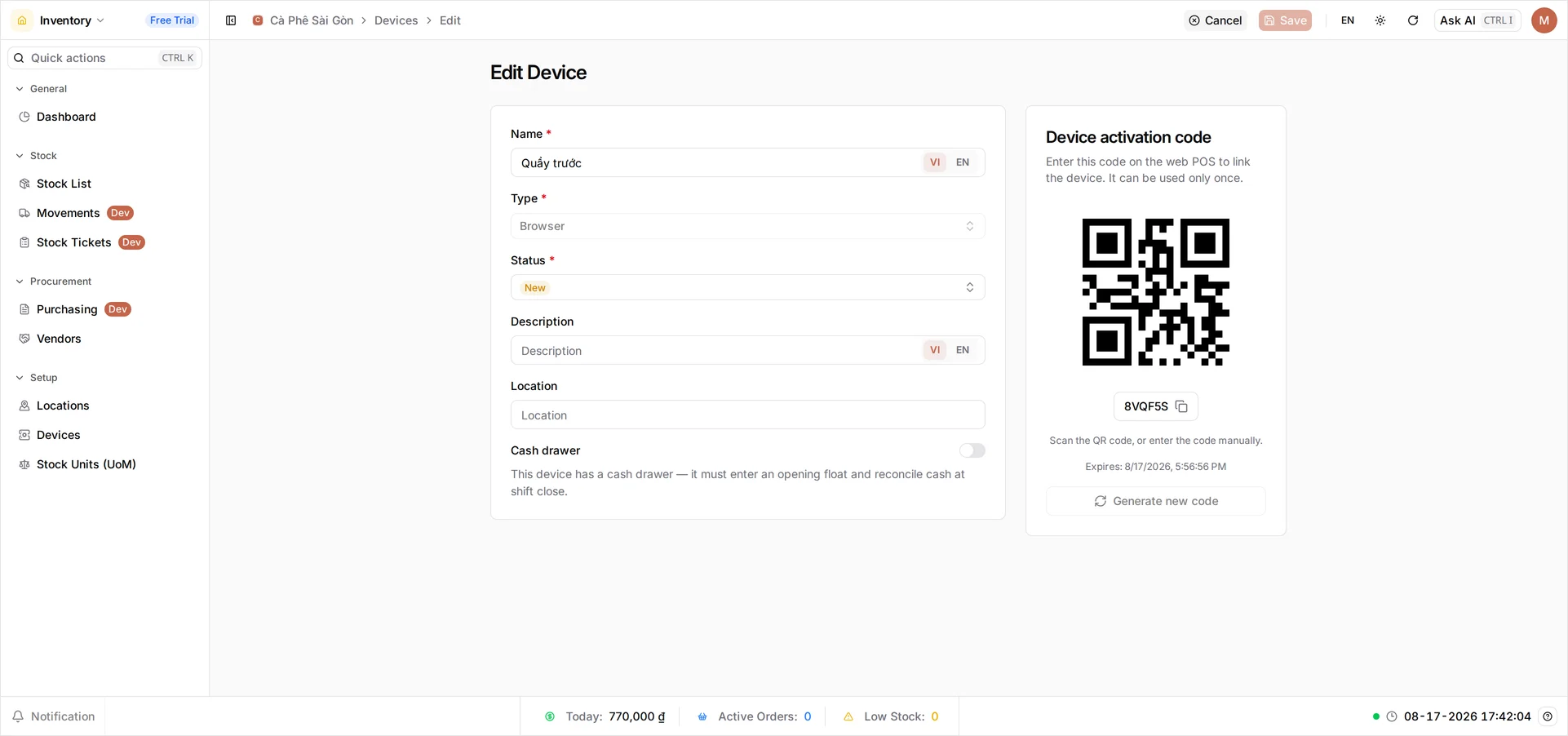Image resolution: width=1568 pixels, height=736 pixels.
Task: Select EN language for Name field
Action: coord(963,162)
